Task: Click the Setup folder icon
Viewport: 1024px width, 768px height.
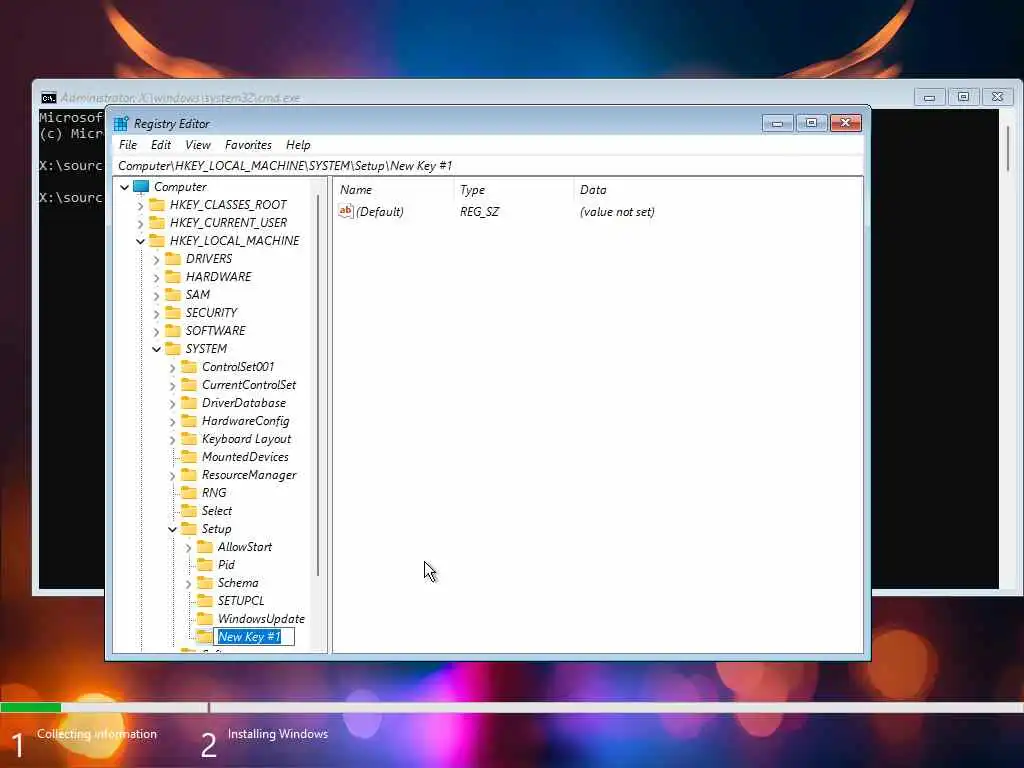Action: click(x=189, y=528)
